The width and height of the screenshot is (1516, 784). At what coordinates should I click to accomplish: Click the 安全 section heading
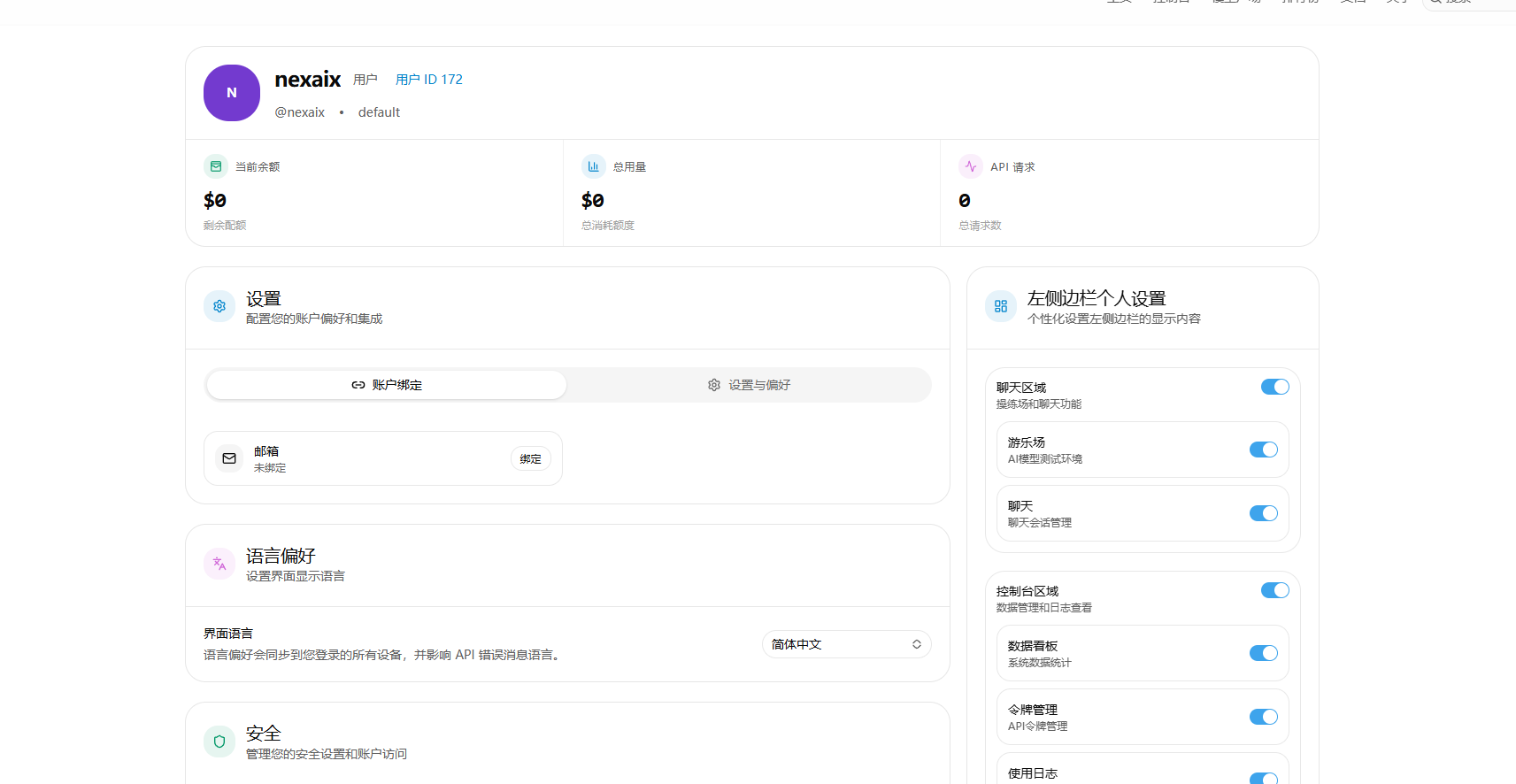(x=264, y=734)
